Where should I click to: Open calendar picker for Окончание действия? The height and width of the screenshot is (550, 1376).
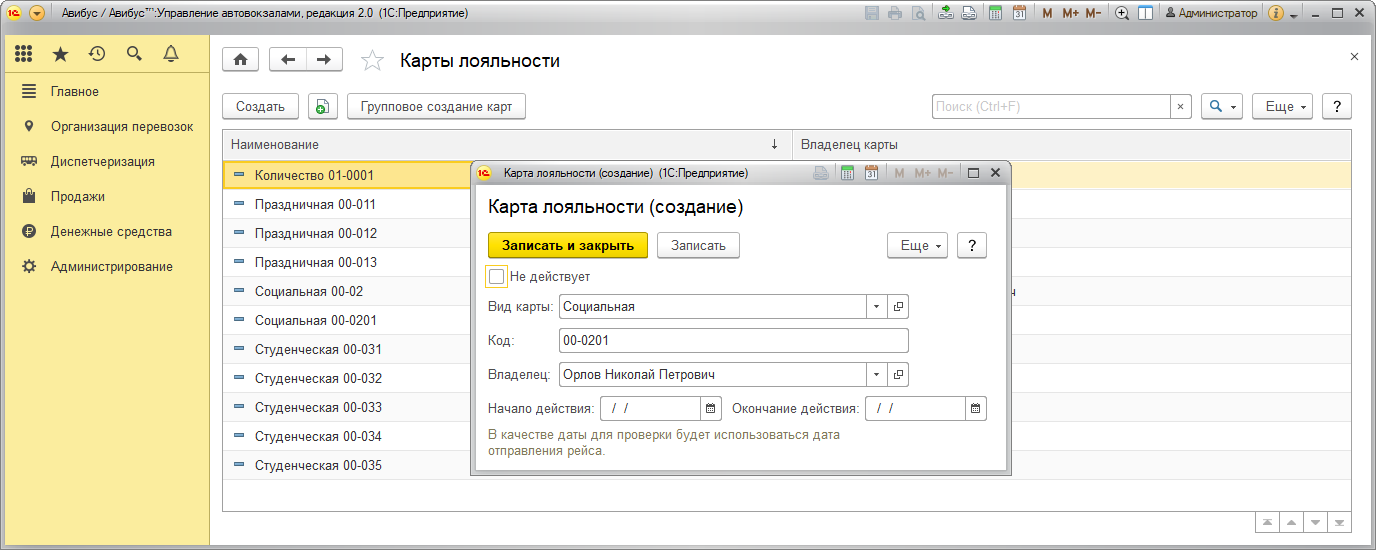coord(976,408)
